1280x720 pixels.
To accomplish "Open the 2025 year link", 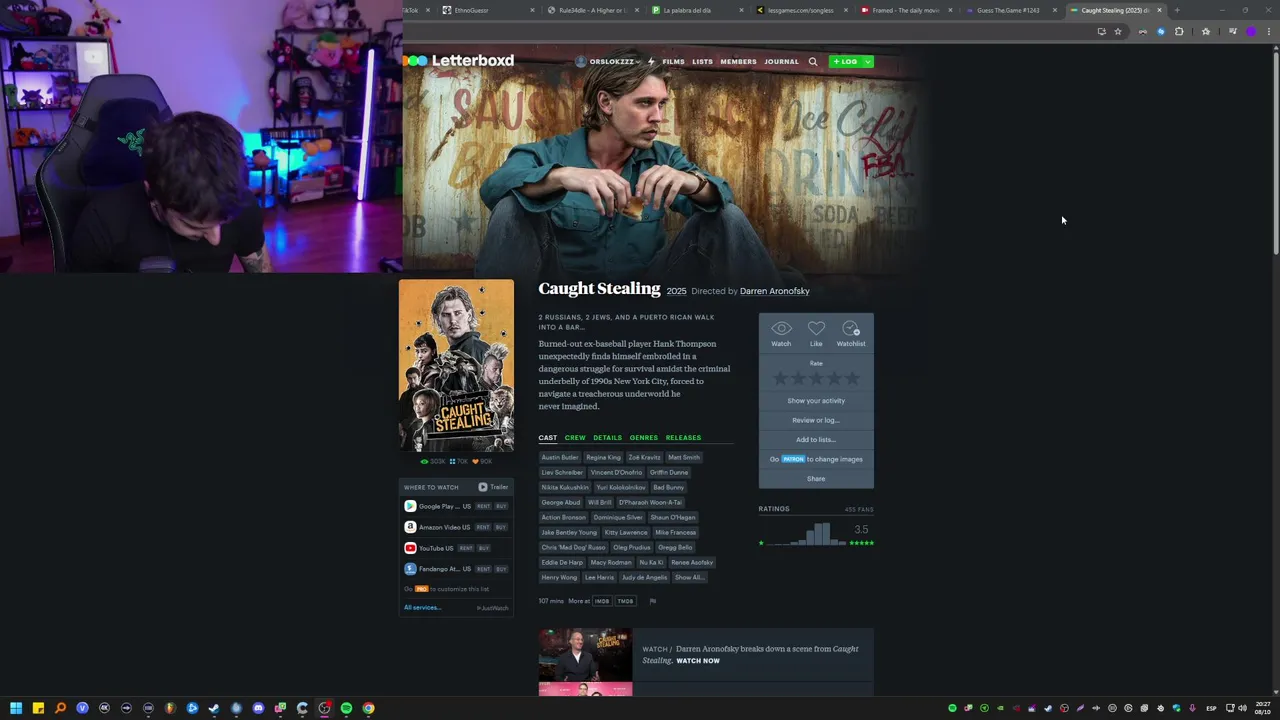I will pyautogui.click(x=677, y=291).
